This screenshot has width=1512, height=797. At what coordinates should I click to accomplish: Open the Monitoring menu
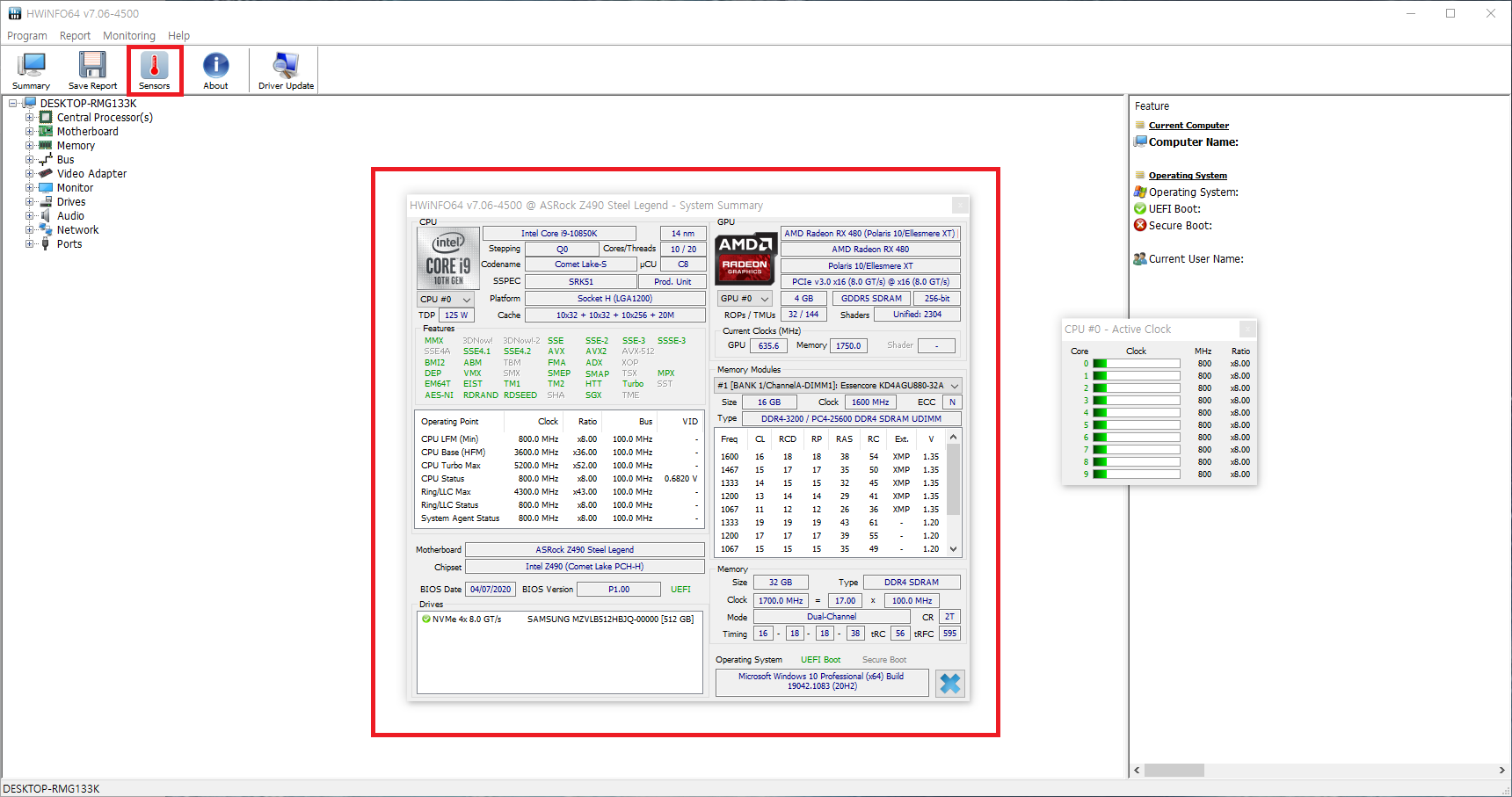tap(129, 36)
